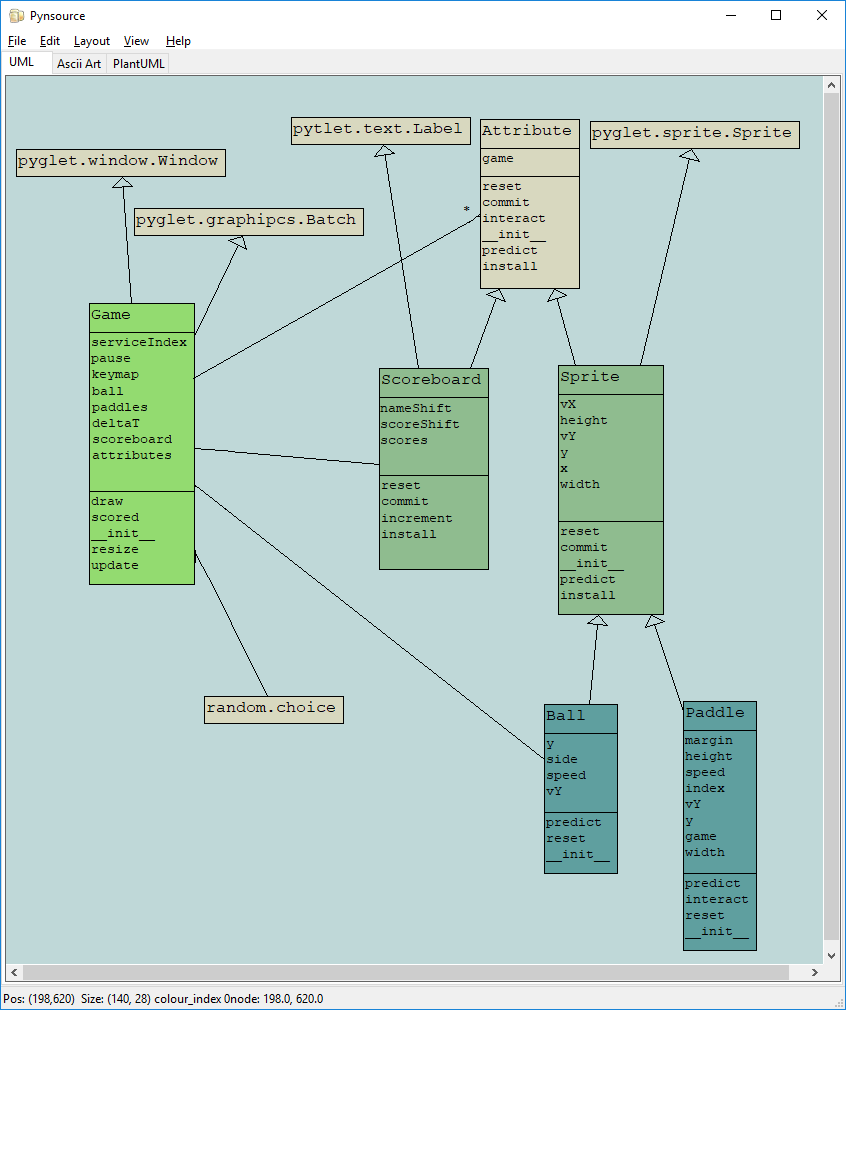
Task: Open the Layout menu
Action: point(92,41)
